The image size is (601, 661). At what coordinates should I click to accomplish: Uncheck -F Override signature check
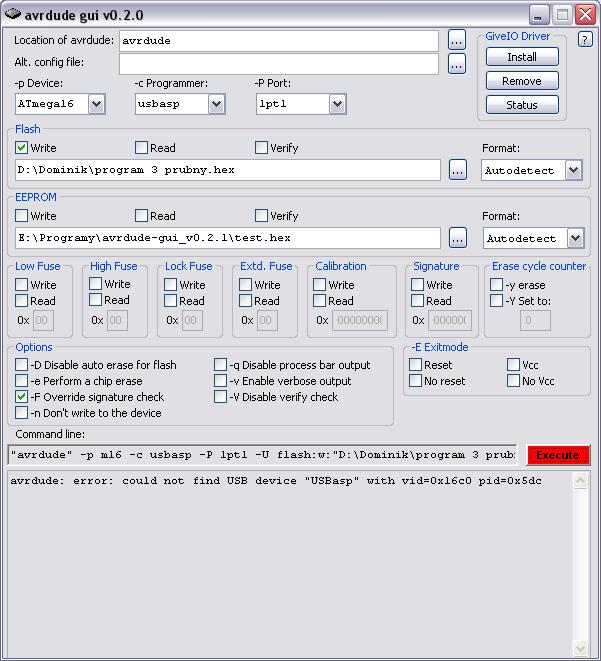point(21,397)
